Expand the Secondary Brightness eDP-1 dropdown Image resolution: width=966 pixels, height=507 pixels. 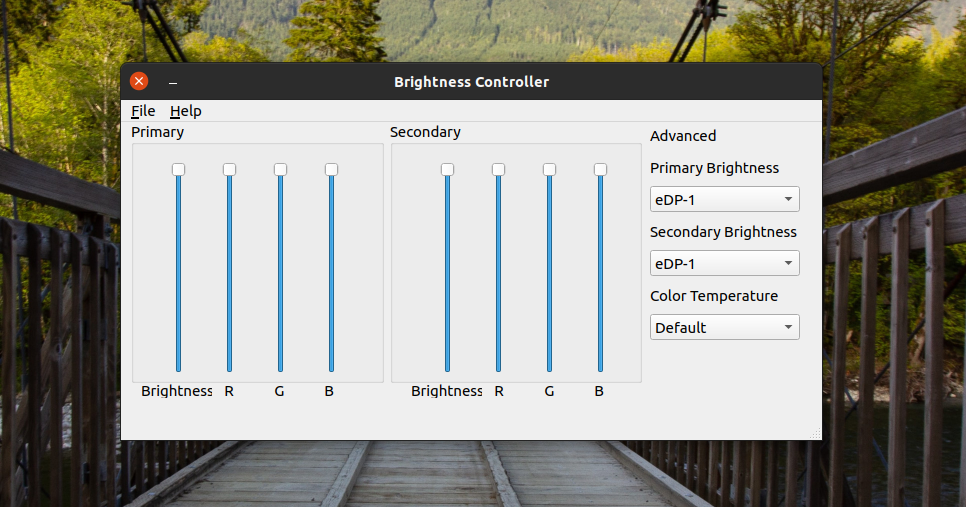point(725,264)
